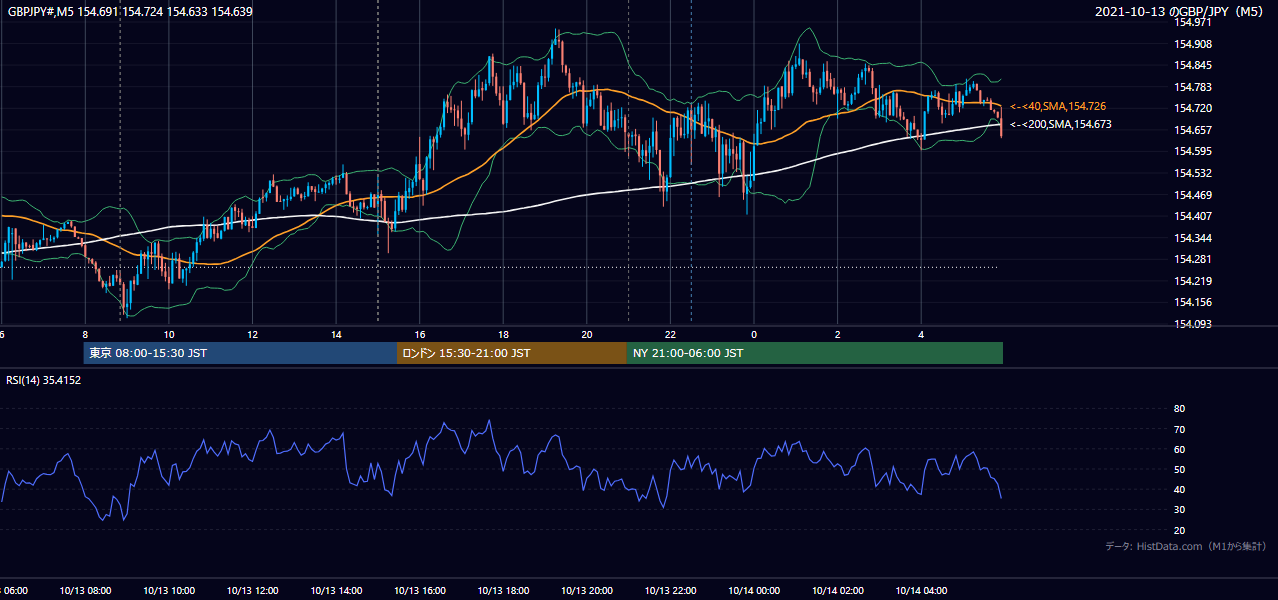Viewport: 1278px width, 600px height.
Task: Click RSI scale value 20
Action: 1179,530
